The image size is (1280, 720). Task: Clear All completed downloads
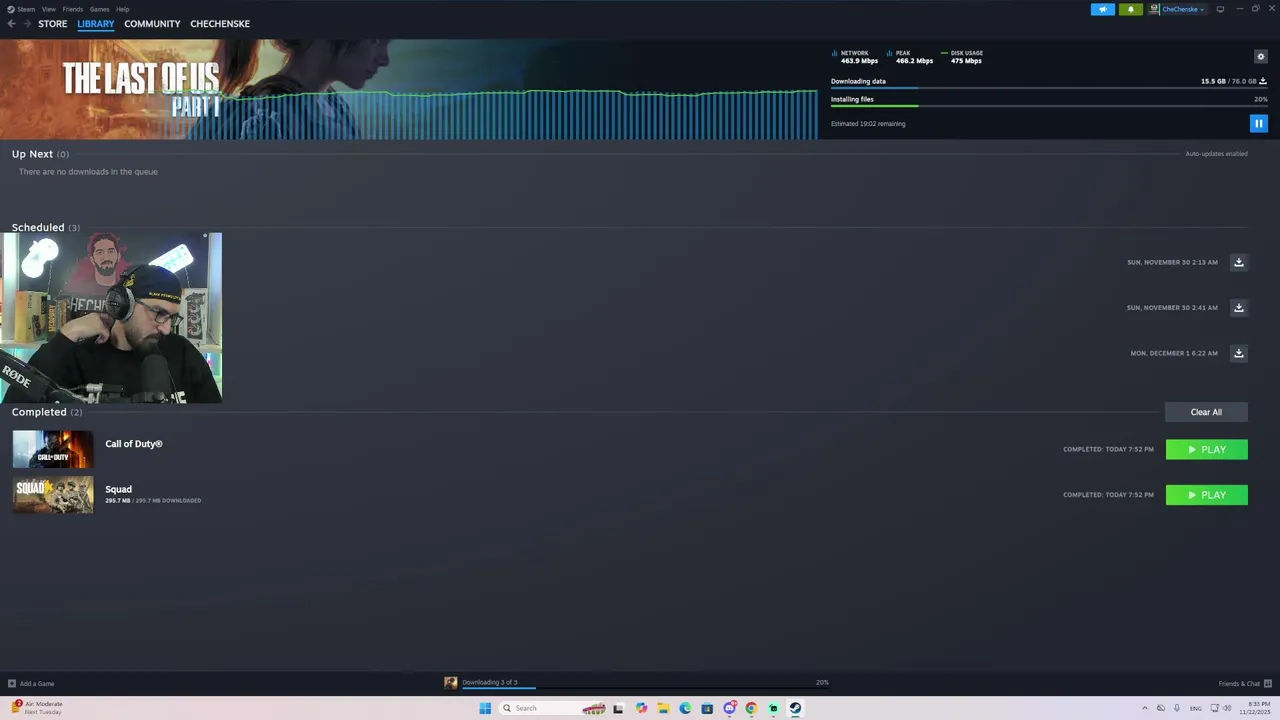1206,412
